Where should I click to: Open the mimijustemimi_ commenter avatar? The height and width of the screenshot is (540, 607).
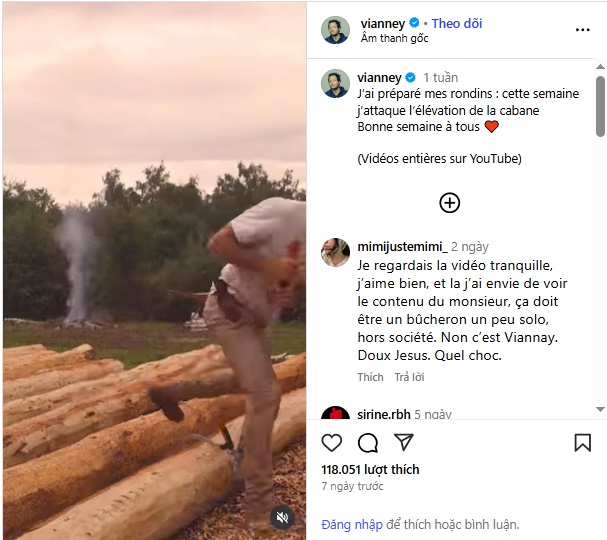click(335, 252)
